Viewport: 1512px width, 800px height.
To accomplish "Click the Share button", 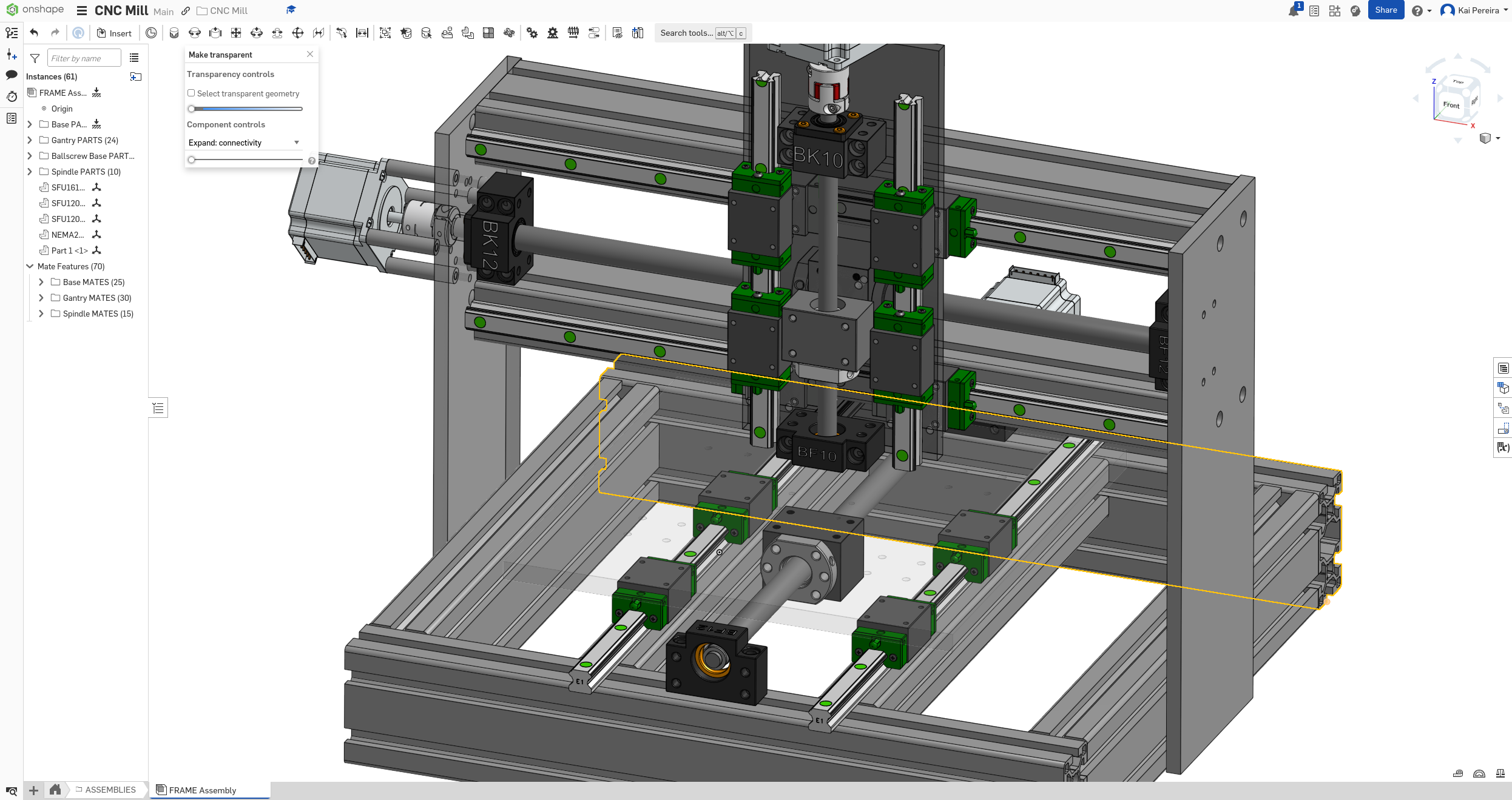I will coord(1385,10).
